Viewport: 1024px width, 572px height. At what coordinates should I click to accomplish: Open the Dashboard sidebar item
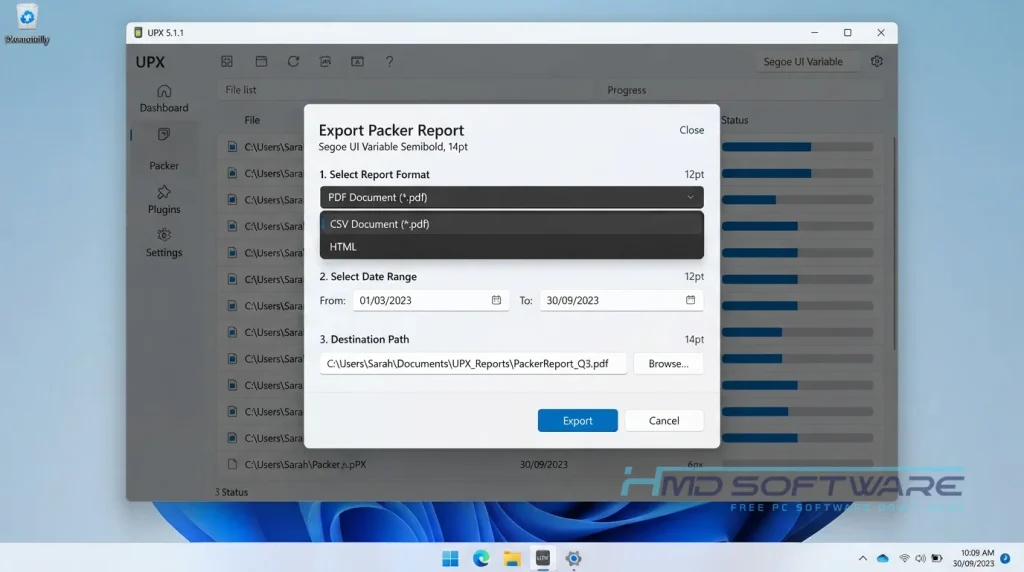coord(164,99)
